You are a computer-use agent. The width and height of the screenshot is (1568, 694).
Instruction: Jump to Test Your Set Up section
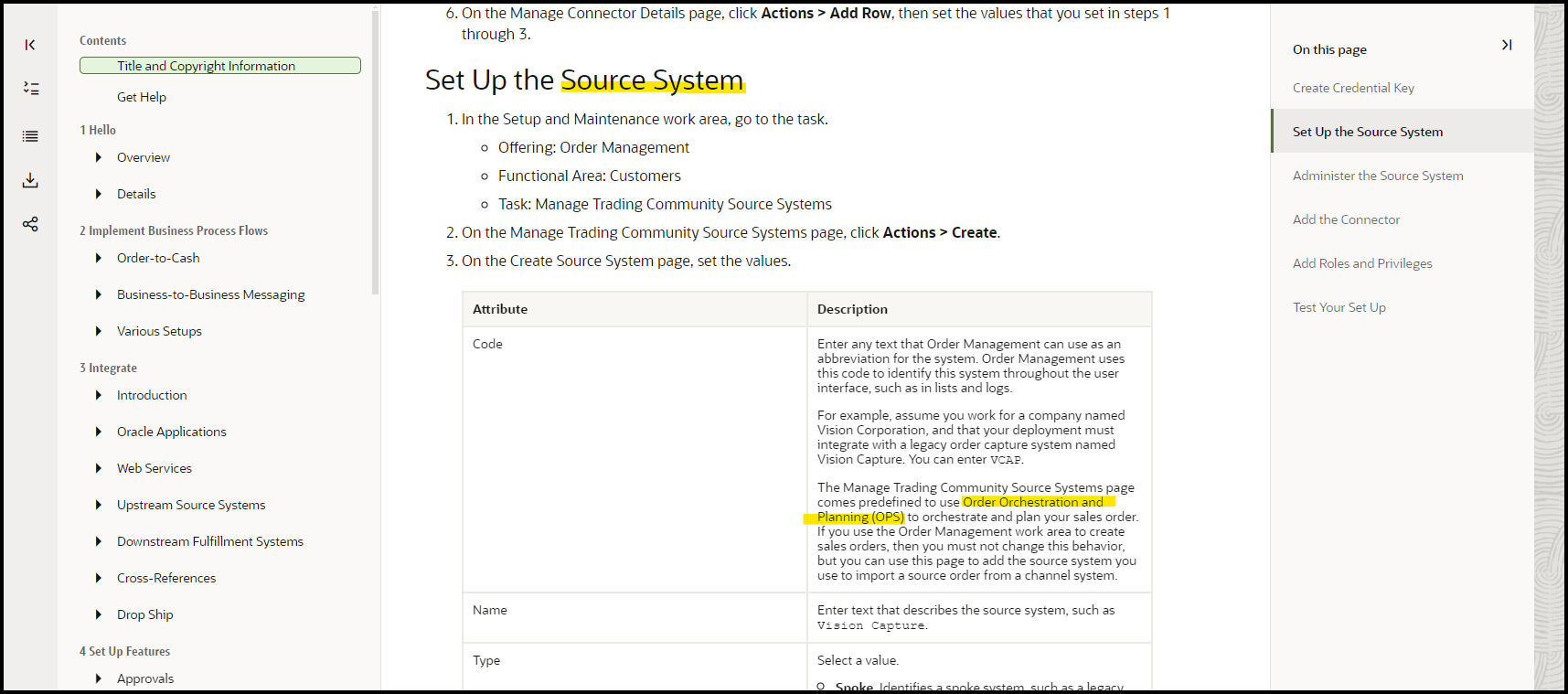[1339, 307]
